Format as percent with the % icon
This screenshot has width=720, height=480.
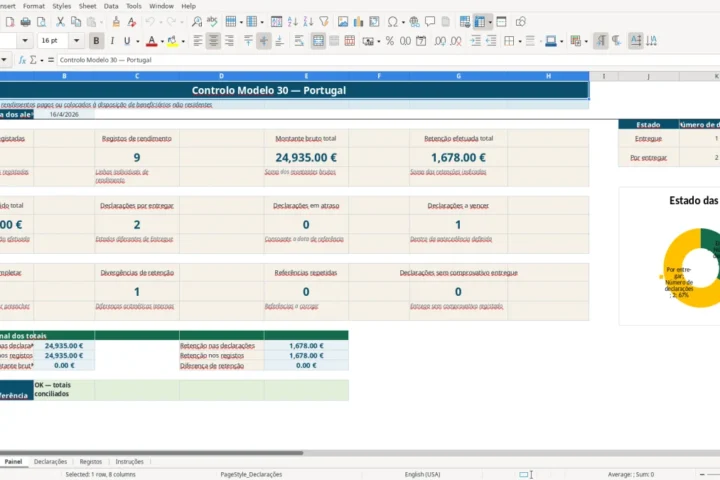coord(390,41)
